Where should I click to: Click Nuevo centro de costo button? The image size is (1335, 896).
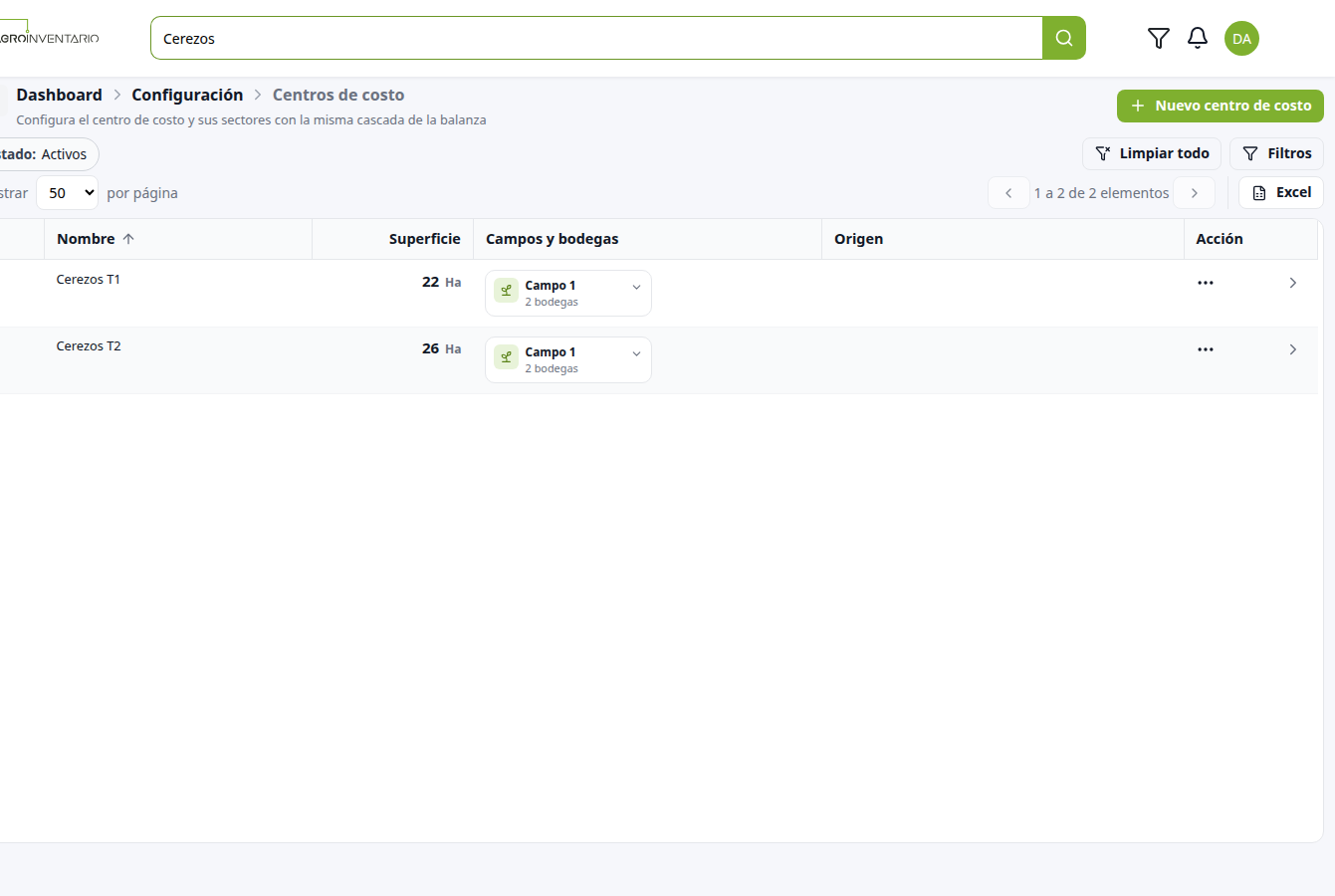[1221, 106]
